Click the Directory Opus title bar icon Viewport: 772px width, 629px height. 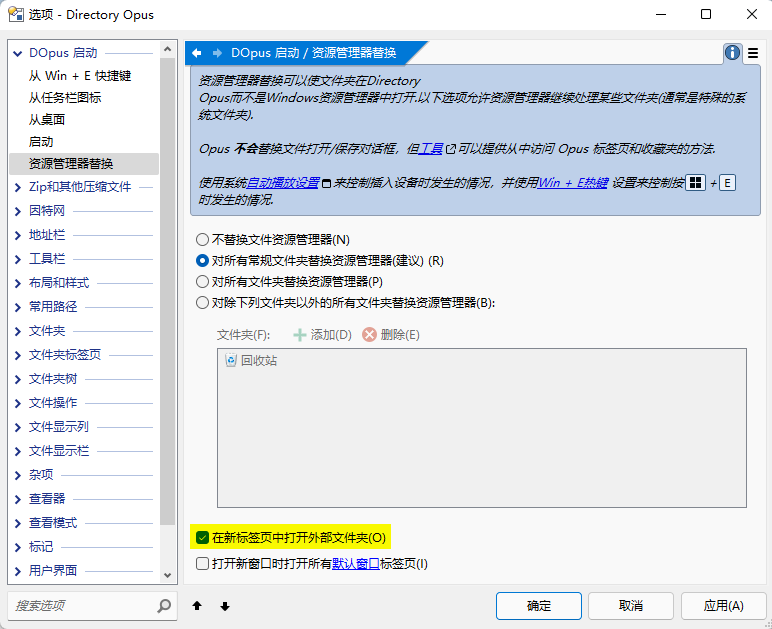click(15, 14)
